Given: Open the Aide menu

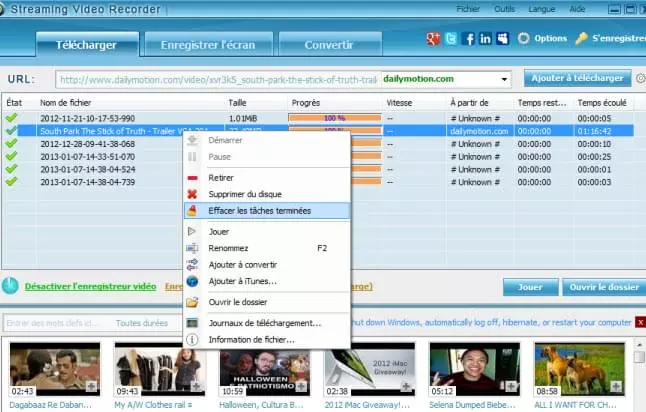Looking at the screenshot, I should pyautogui.click(x=577, y=9).
